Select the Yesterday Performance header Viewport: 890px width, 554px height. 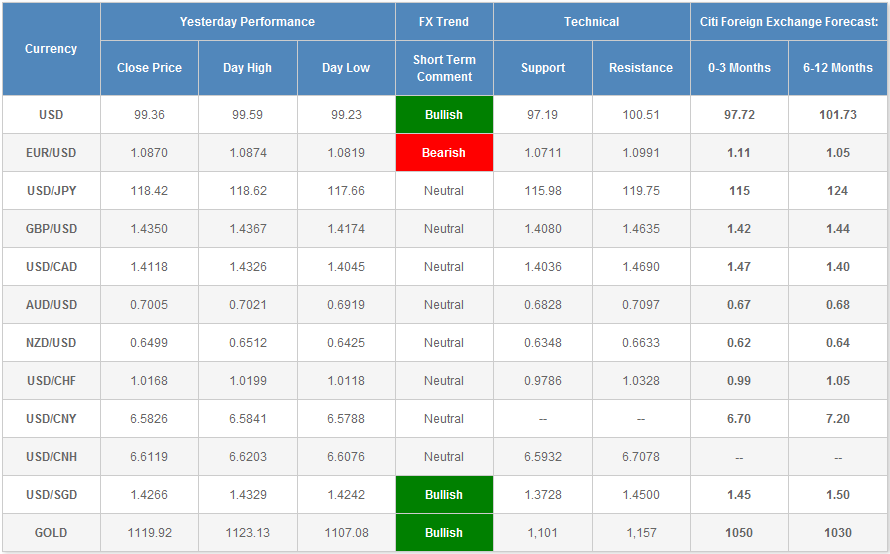pos(247,22)
